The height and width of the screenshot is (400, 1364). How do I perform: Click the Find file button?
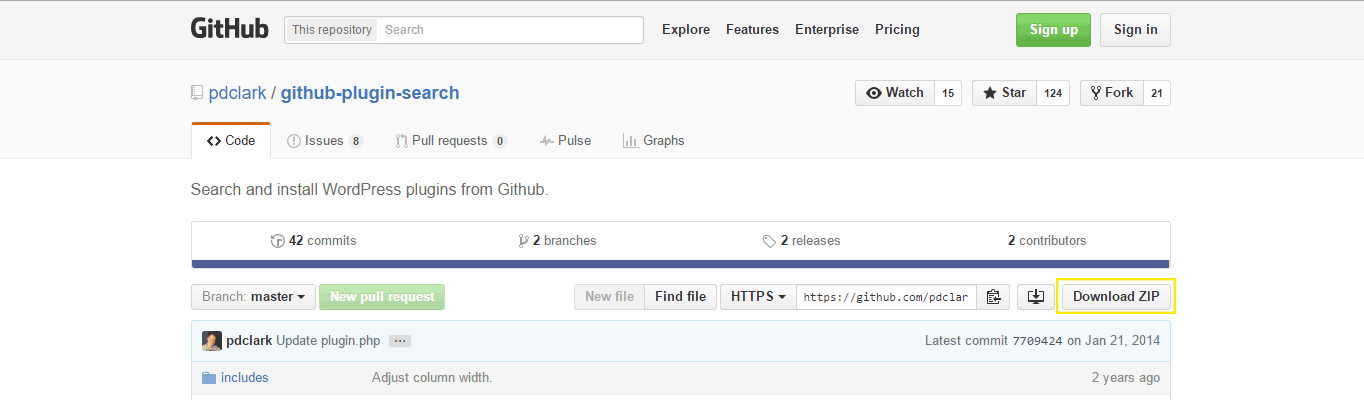tap(680, 297)
